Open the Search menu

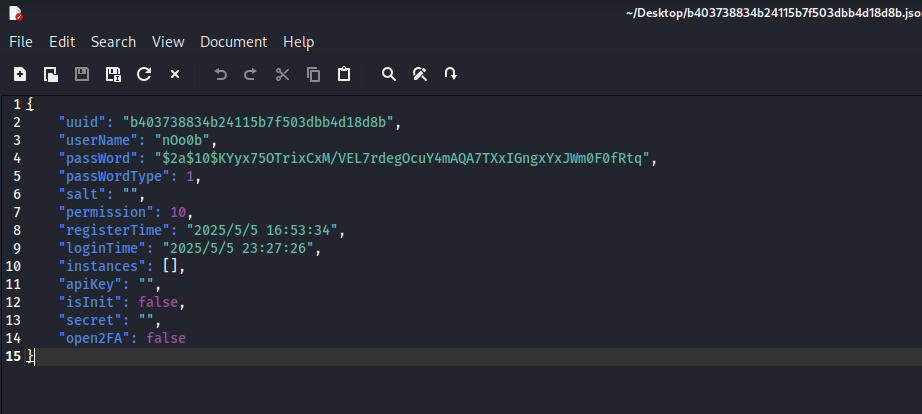click(x=113, y=42)
